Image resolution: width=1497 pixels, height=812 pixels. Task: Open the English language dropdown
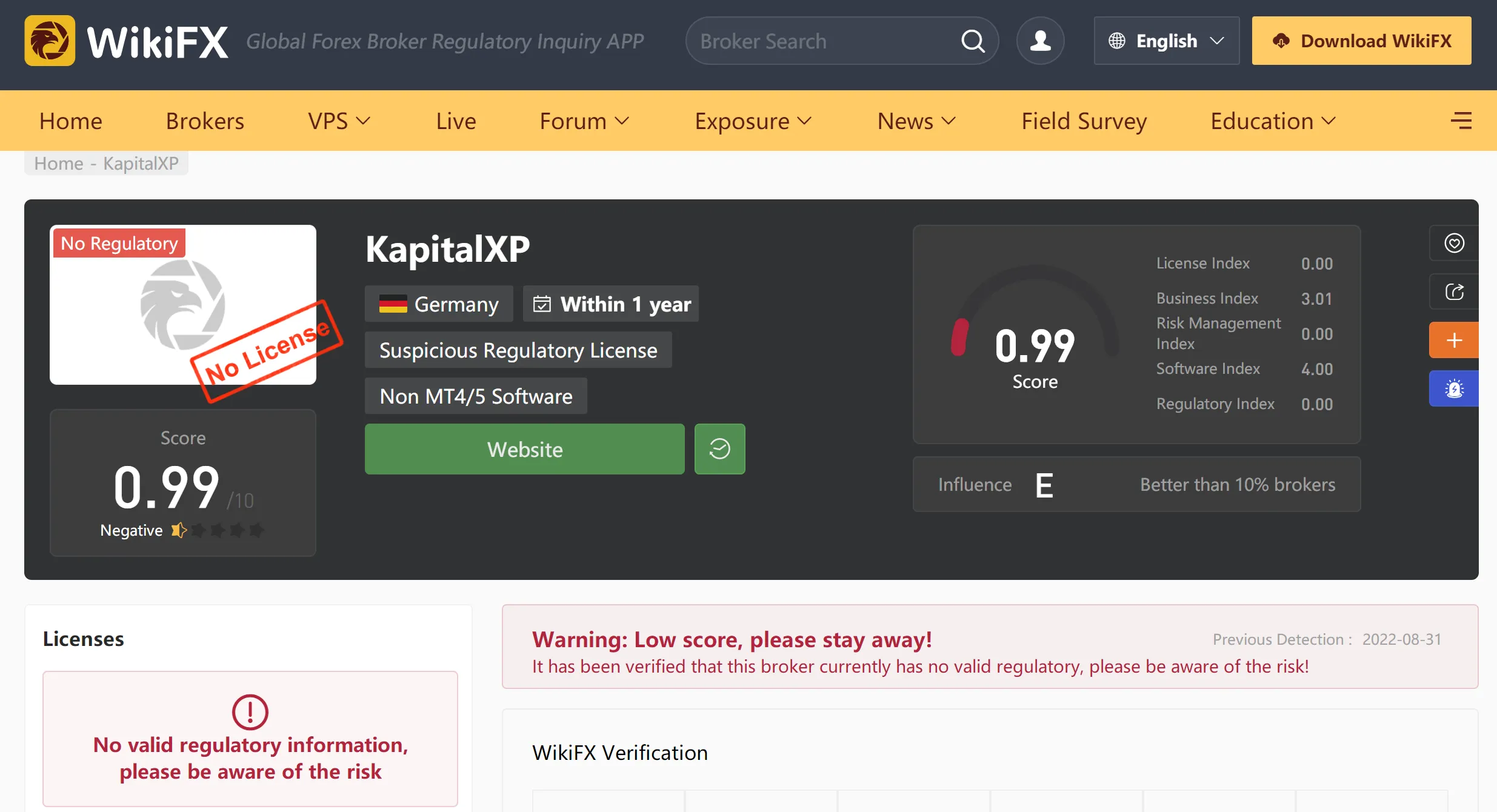pos(1166,41)
